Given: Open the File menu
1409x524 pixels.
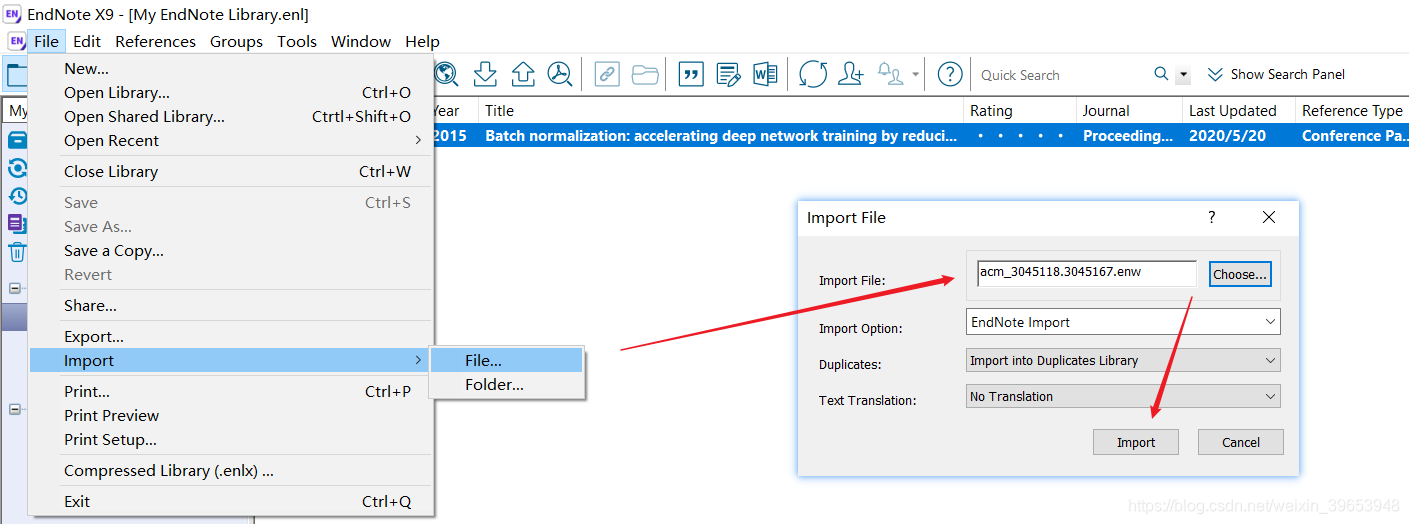Looking at the screenshot, I should [x=46, y=41].
